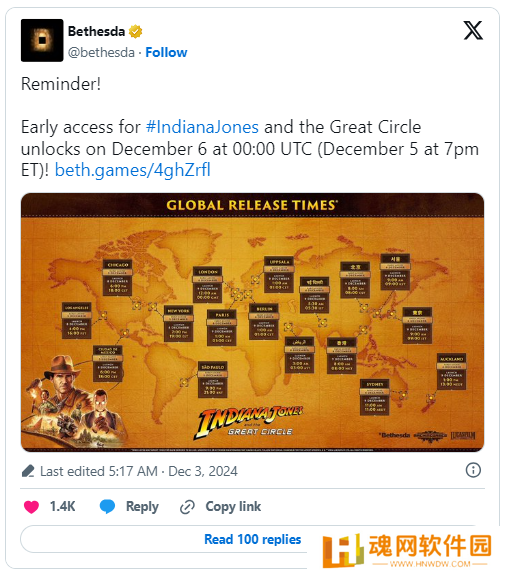Open the tweet info circle icon
This screenshot has width=507, height=576.
tap(473, 470)
